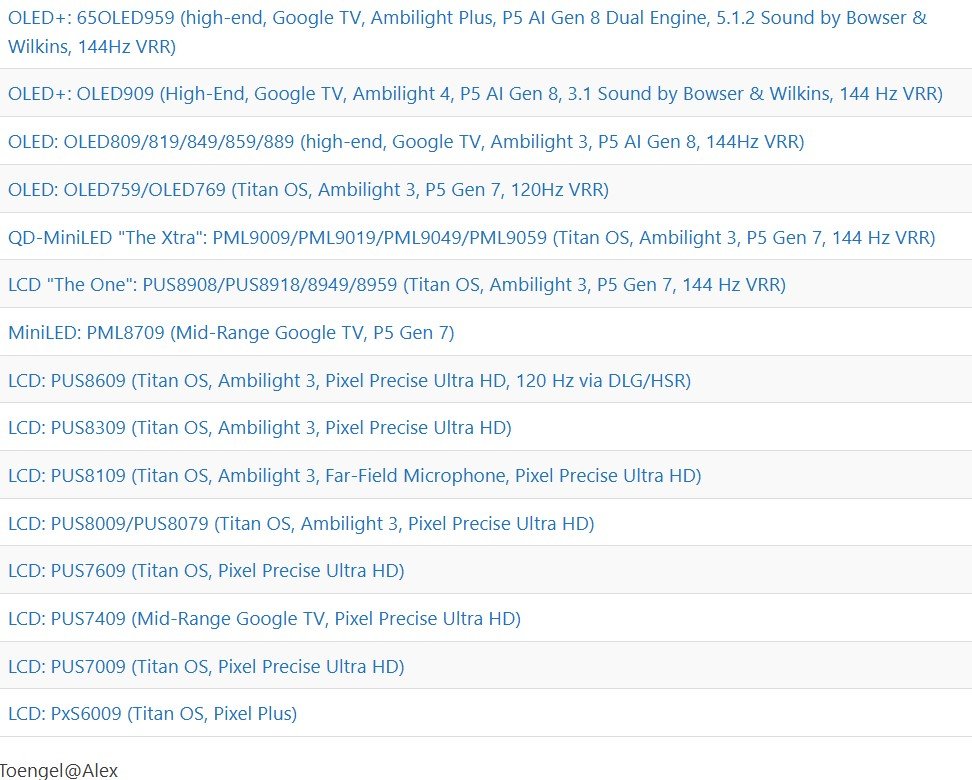
Task: Click the PUS8009/PUS8079 link
Action: tap(301, 524)
